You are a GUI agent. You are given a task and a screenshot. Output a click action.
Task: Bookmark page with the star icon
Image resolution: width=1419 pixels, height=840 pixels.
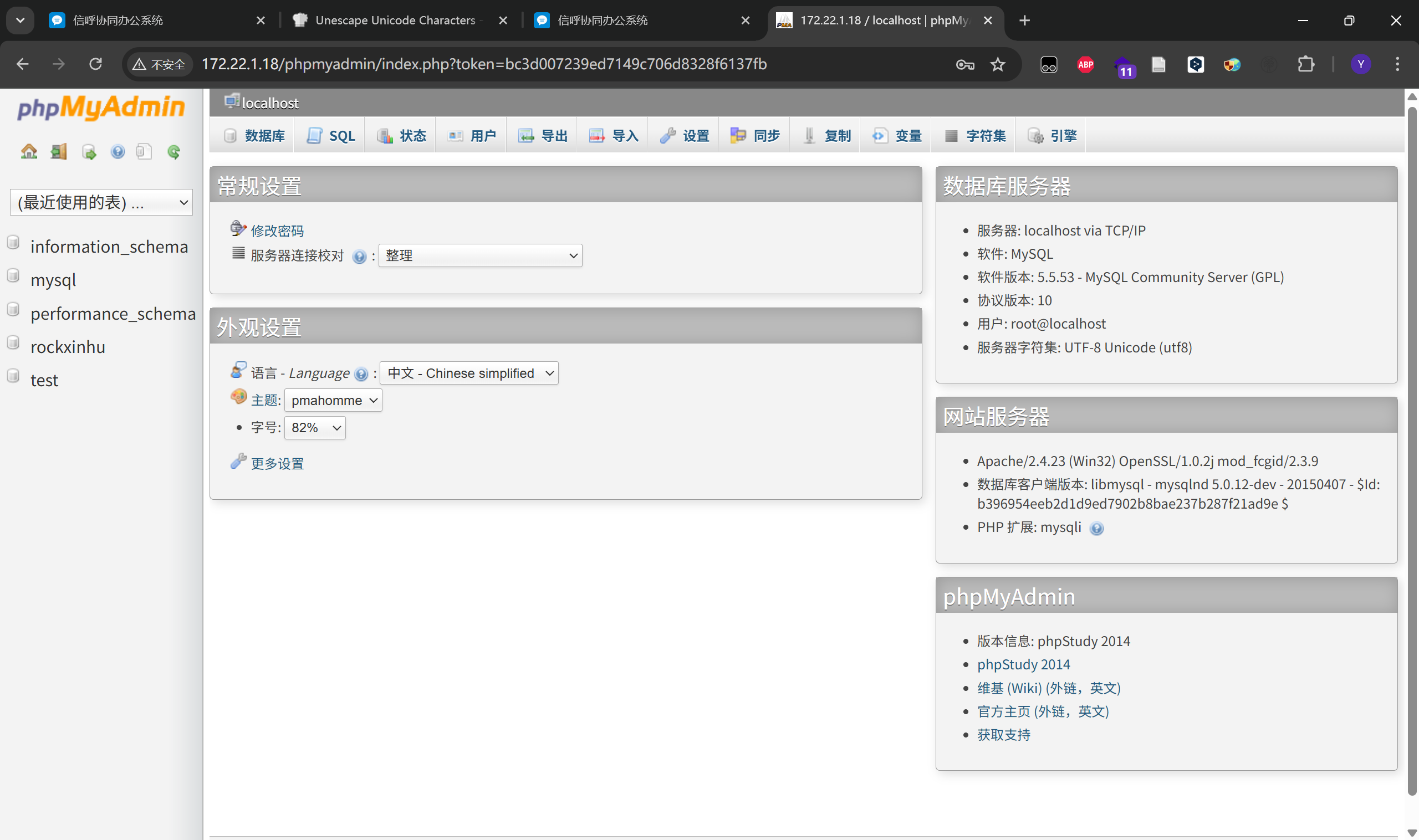point(998,64)
